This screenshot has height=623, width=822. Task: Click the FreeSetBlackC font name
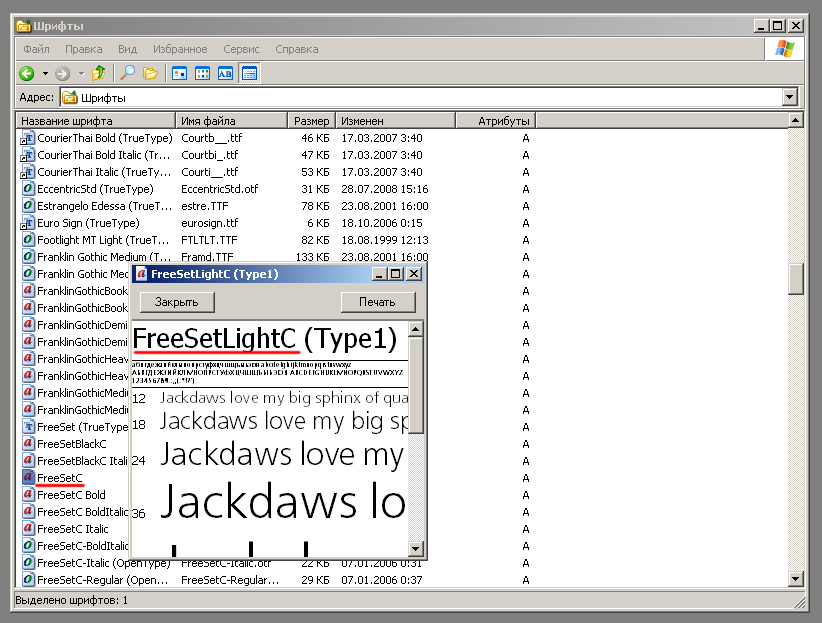[72, 444]
